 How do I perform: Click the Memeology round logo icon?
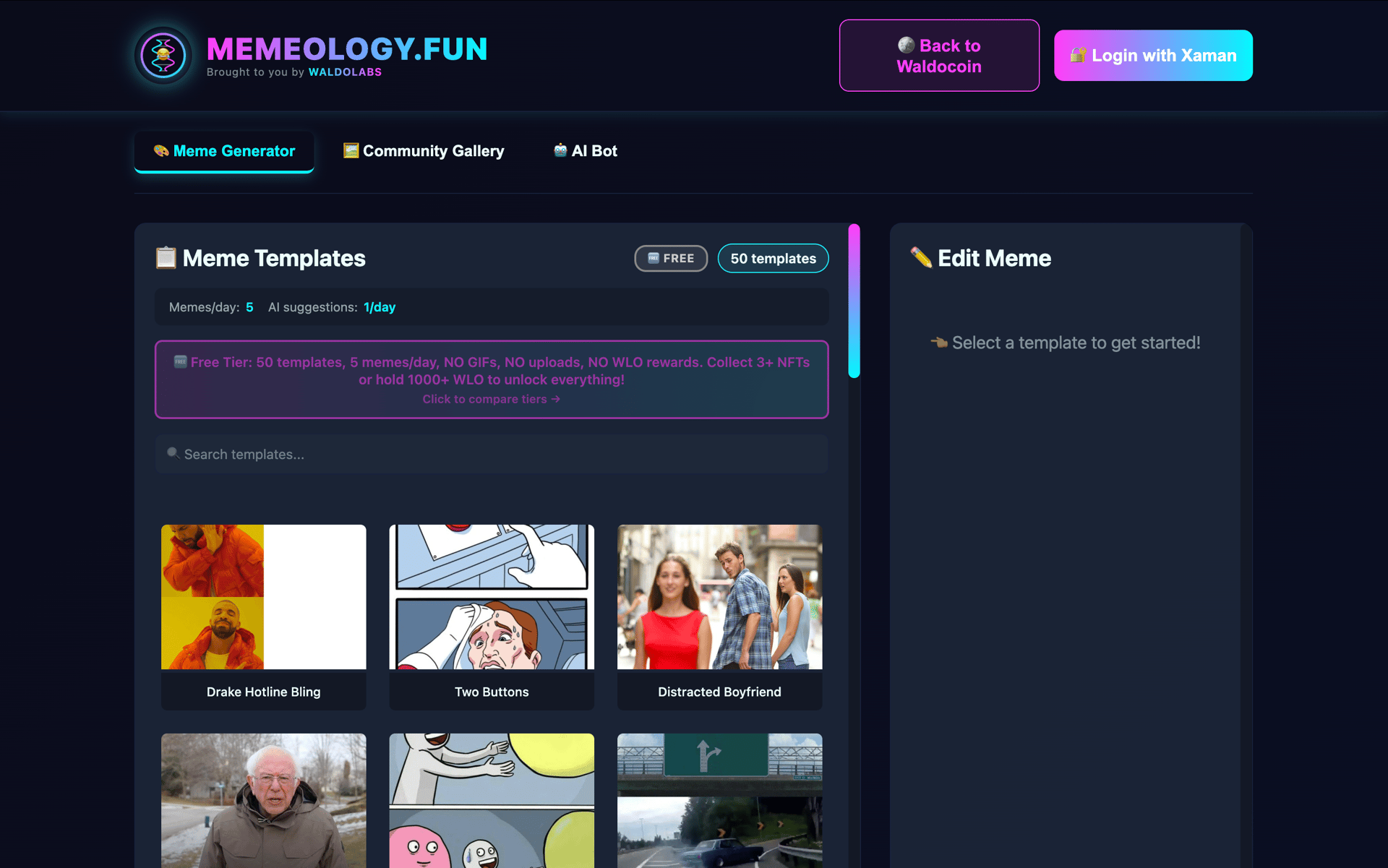pyautogui.click(x=163, y=56)
